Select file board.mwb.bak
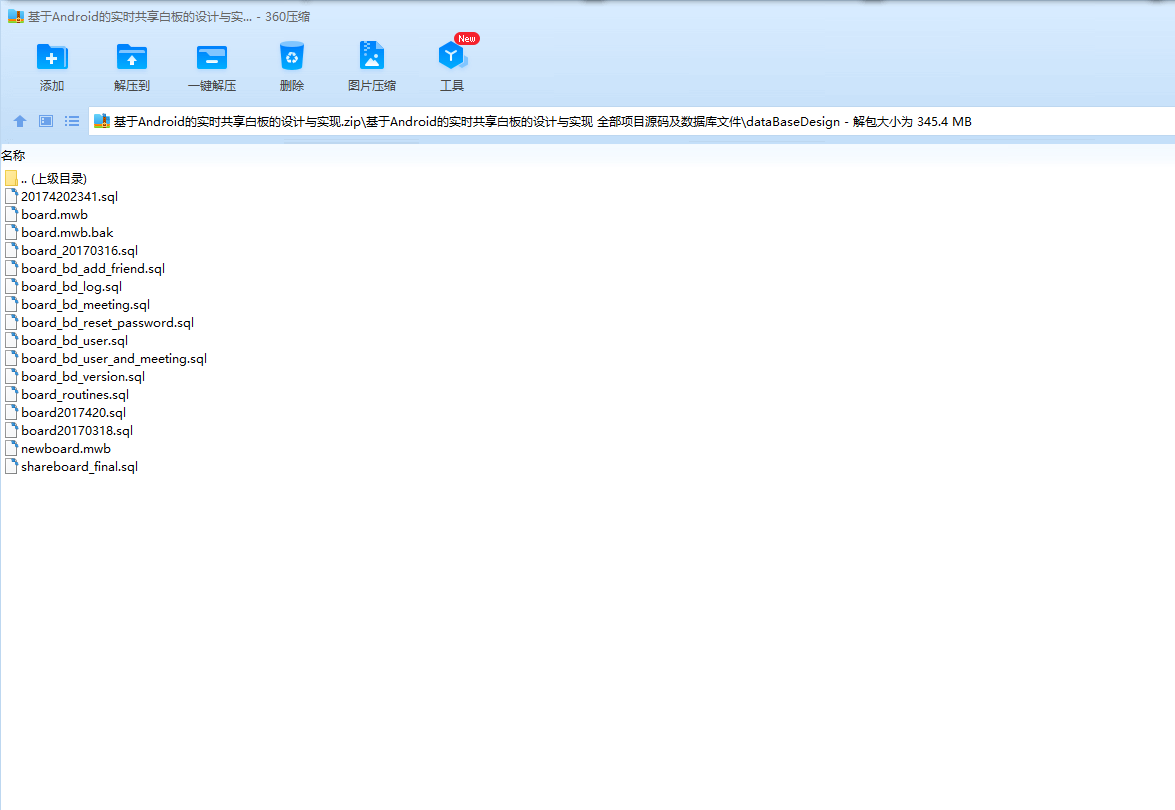Screen dimensions: 1175x810 coord(67,232)
